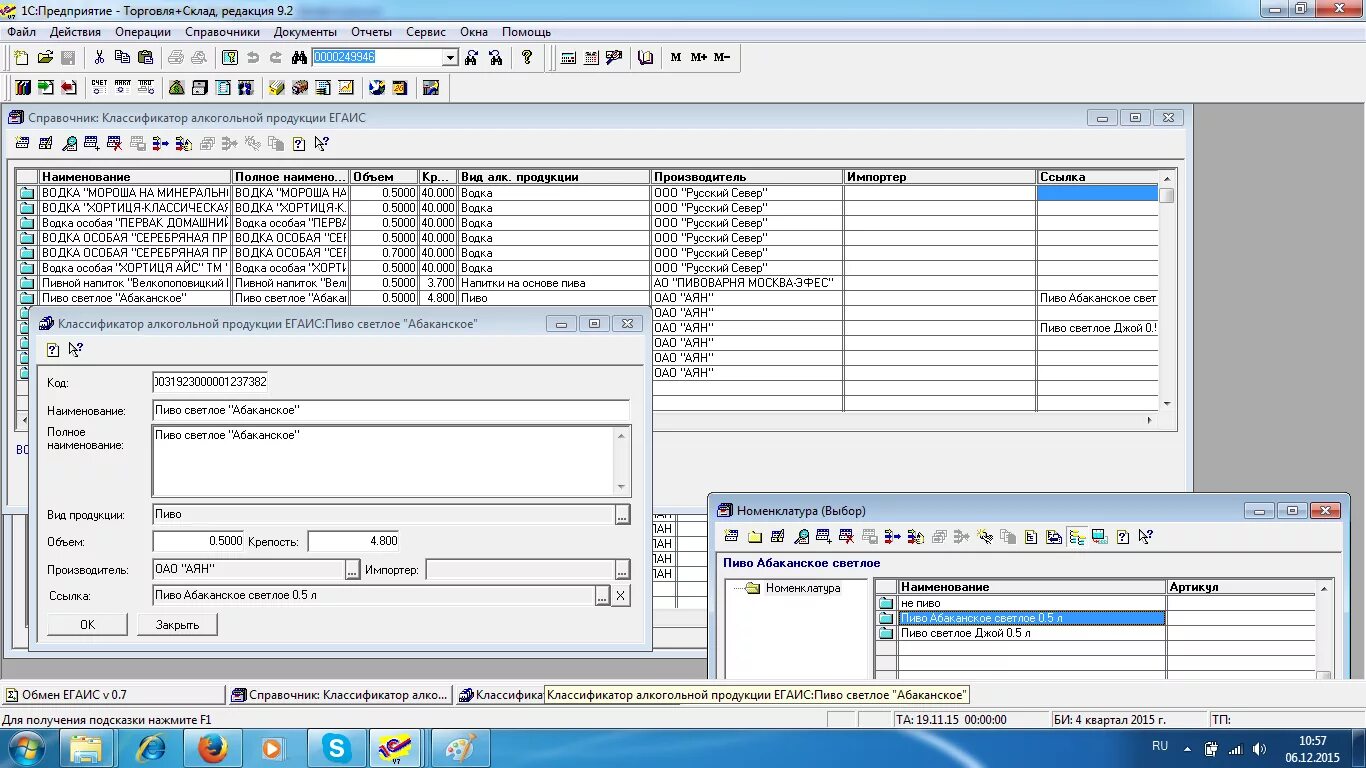Click the View item magnifier icon in the Справочник toolbar

click(x=69, y=144)
